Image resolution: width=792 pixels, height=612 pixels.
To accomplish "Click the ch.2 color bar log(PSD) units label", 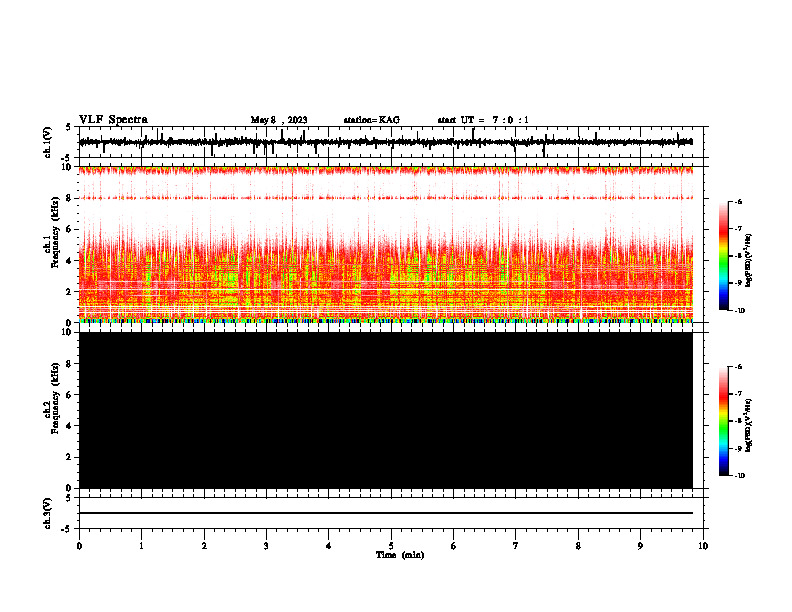I will [749, 425].
